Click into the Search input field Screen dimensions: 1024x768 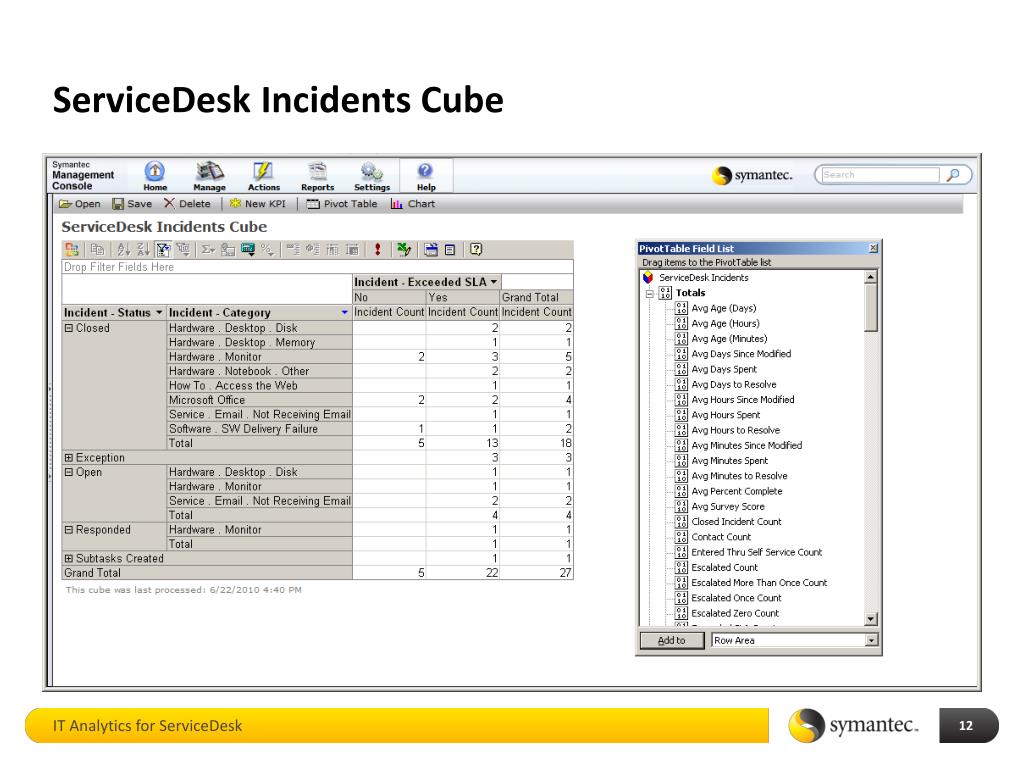[x=880, y=174]
